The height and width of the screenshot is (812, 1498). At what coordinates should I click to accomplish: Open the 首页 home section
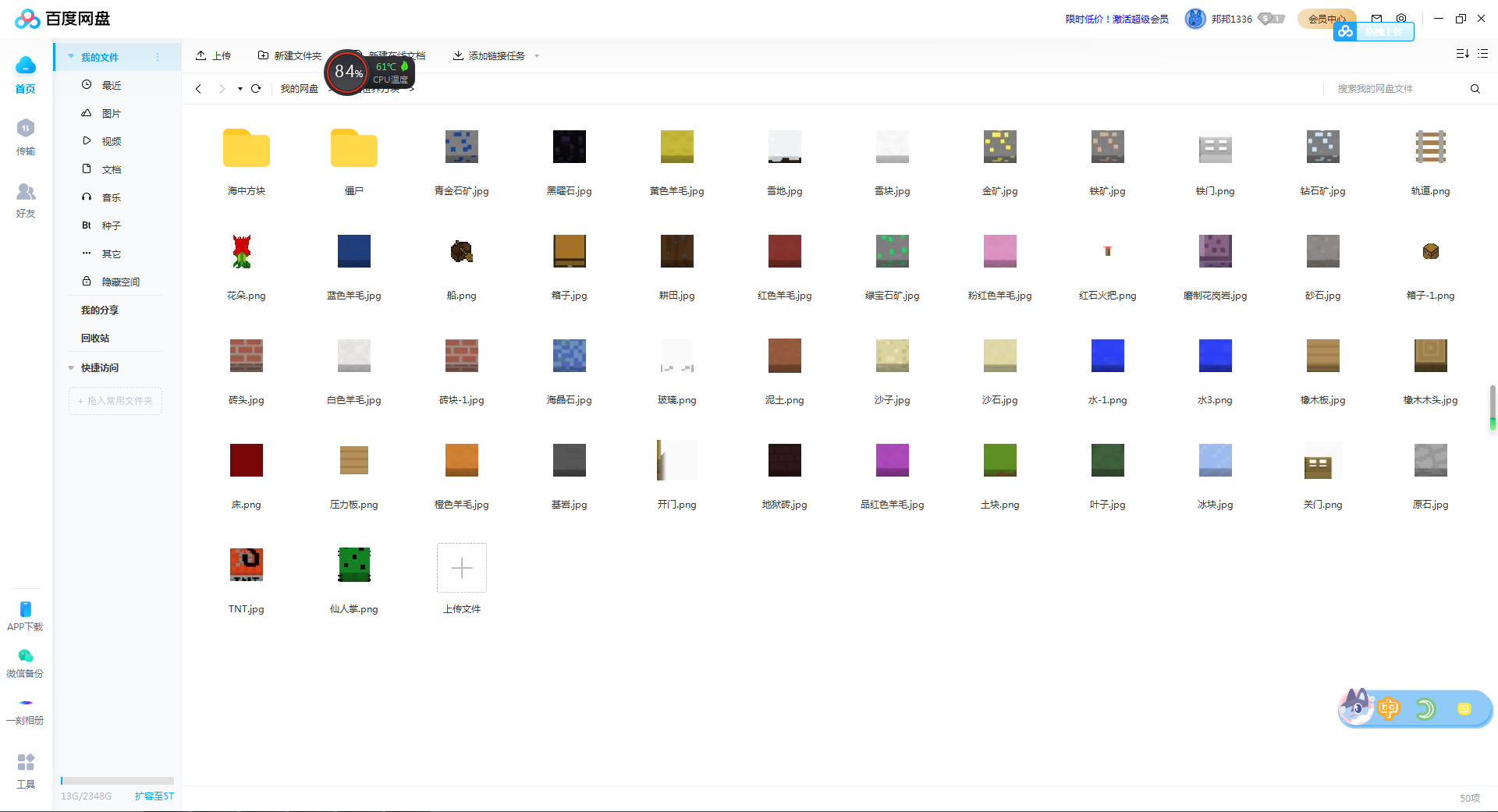click(26, 75)
